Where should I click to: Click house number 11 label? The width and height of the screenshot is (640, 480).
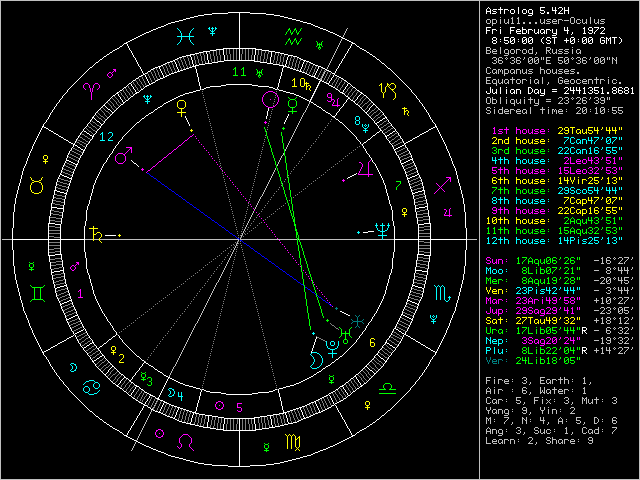(x=239, y=72)
